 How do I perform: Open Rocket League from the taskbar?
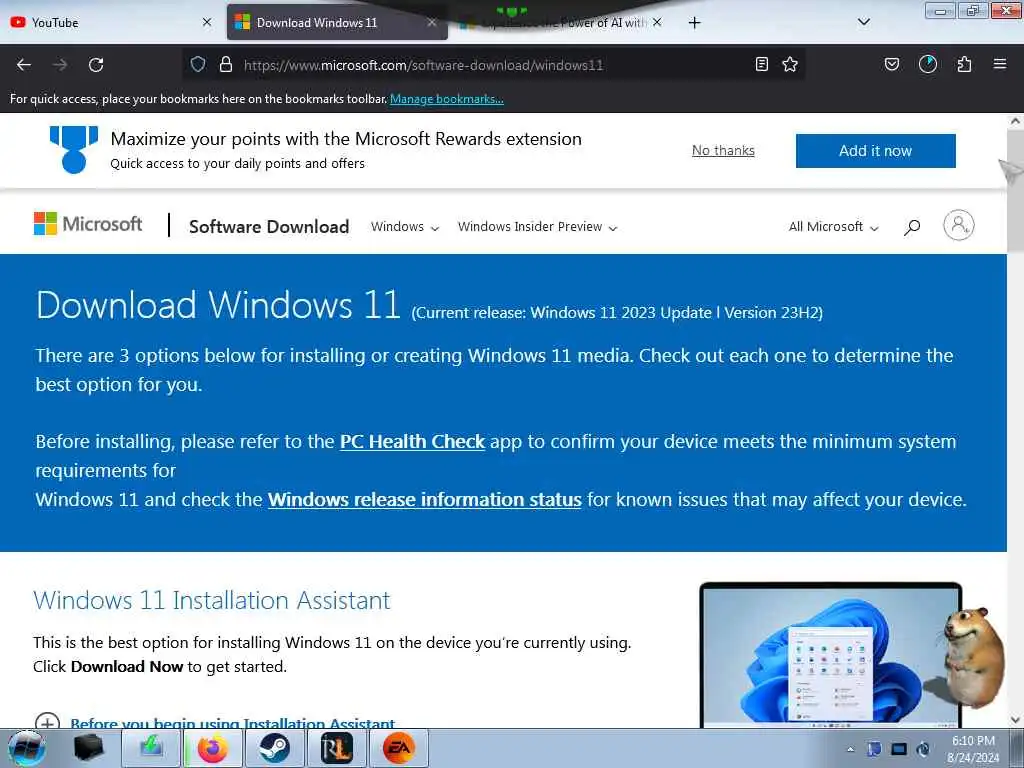[337, 748]
